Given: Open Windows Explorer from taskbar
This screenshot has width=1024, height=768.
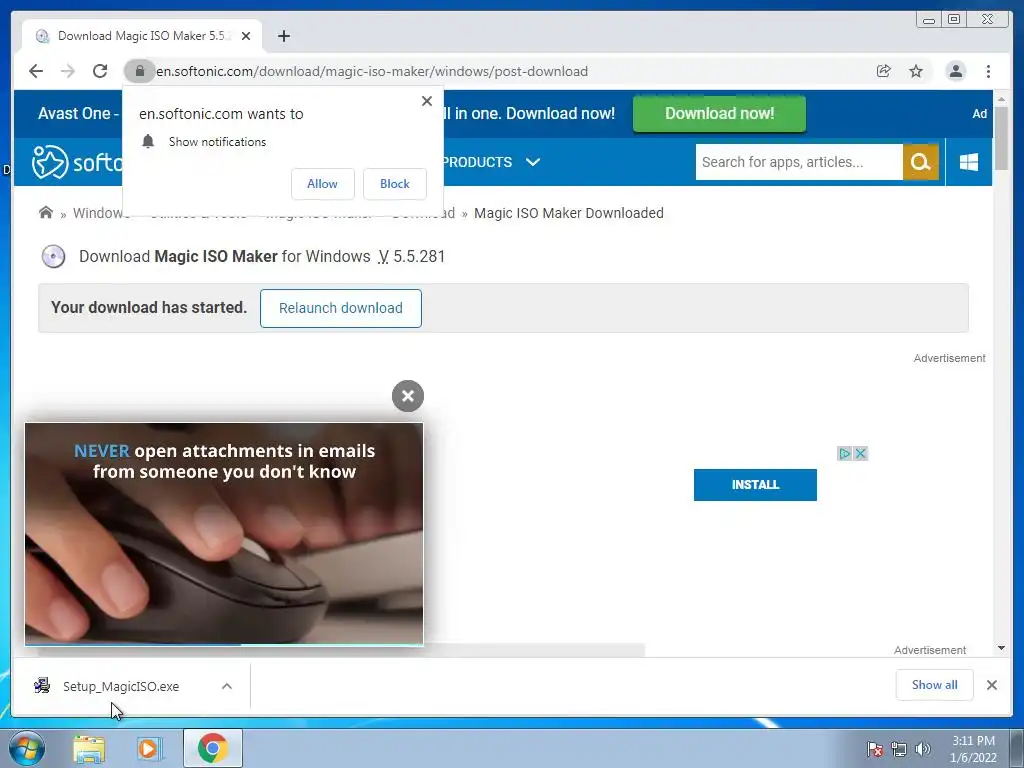Looking at the screenshot, I should coord(89,749).
